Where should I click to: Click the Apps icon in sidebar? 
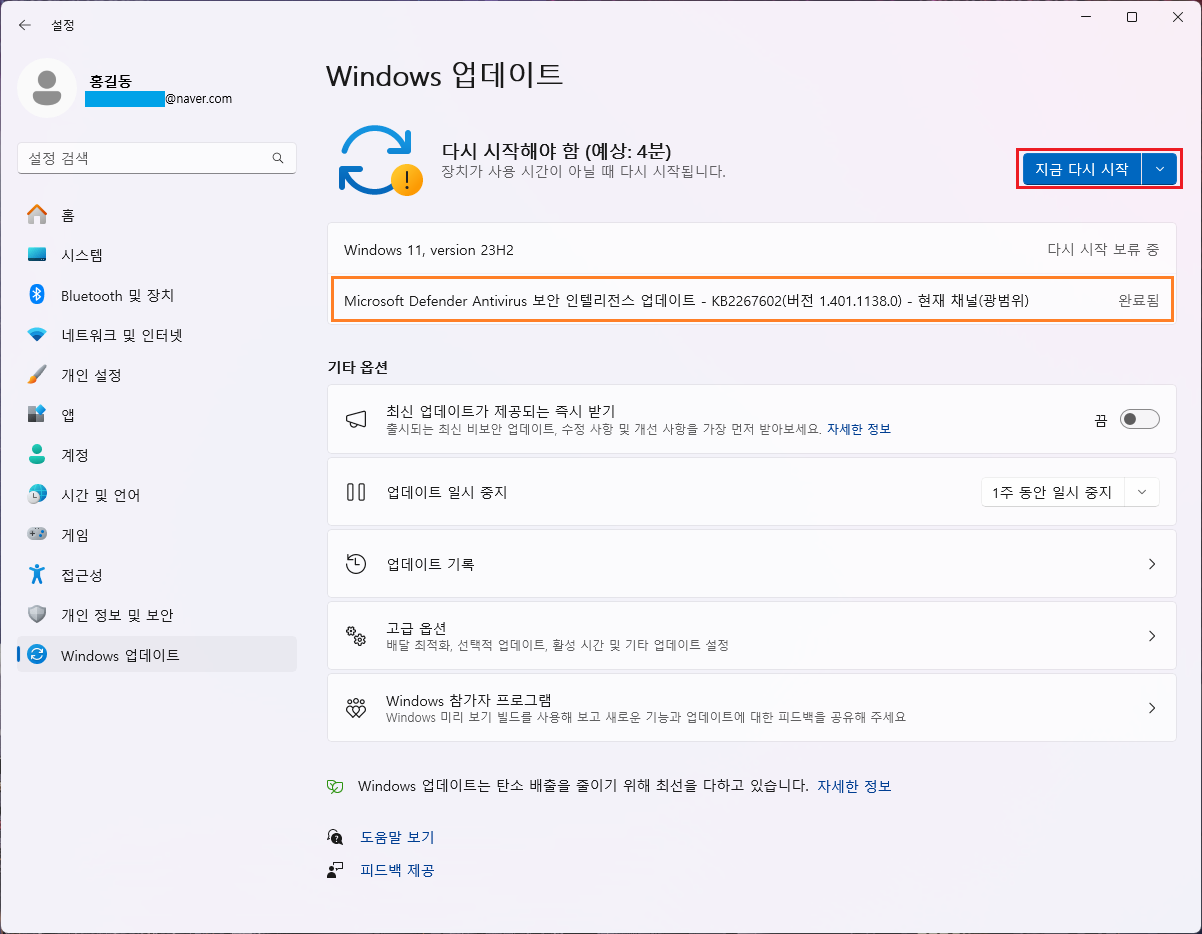coord(37,415)
